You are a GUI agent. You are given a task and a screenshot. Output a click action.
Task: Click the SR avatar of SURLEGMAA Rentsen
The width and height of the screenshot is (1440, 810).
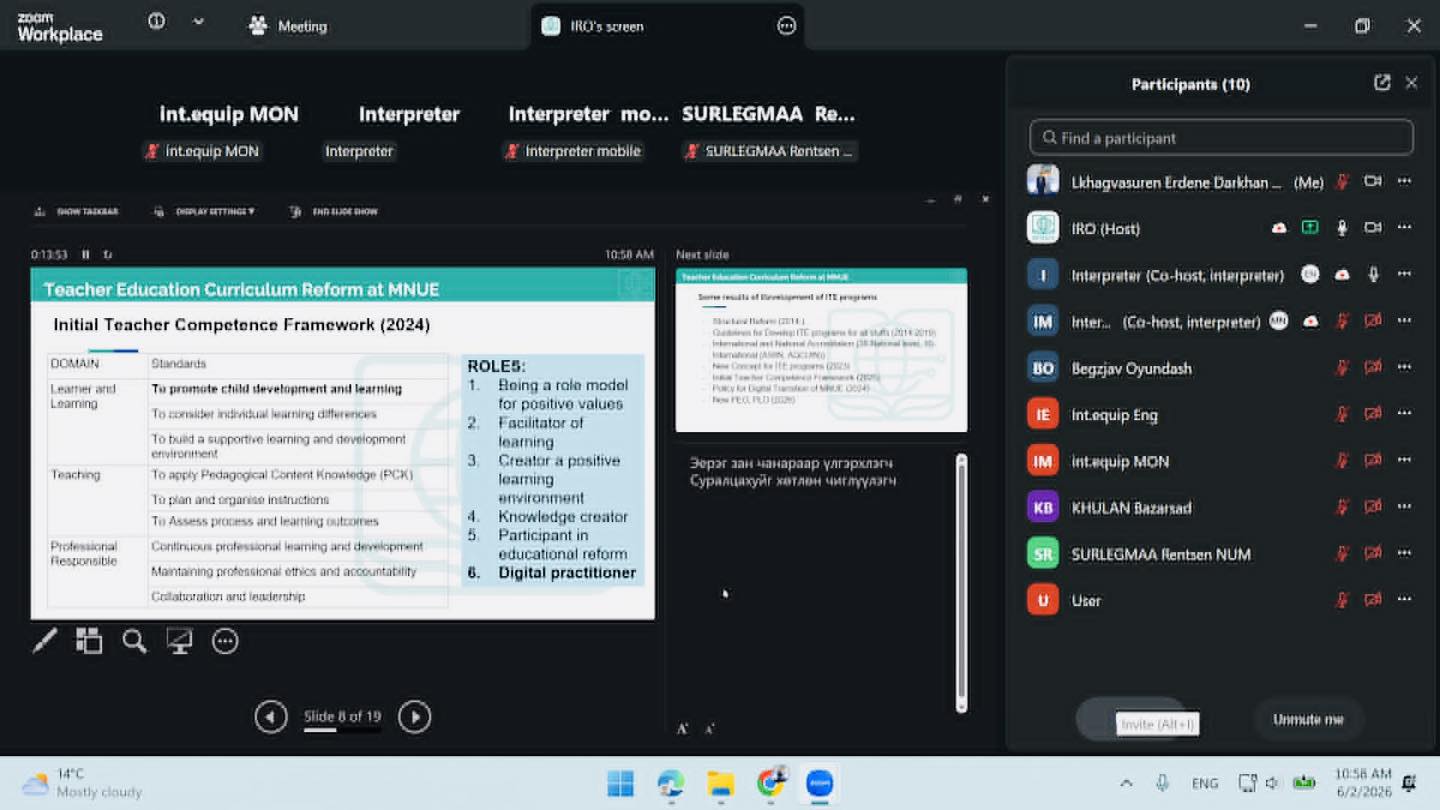(x=1043, y=553)
